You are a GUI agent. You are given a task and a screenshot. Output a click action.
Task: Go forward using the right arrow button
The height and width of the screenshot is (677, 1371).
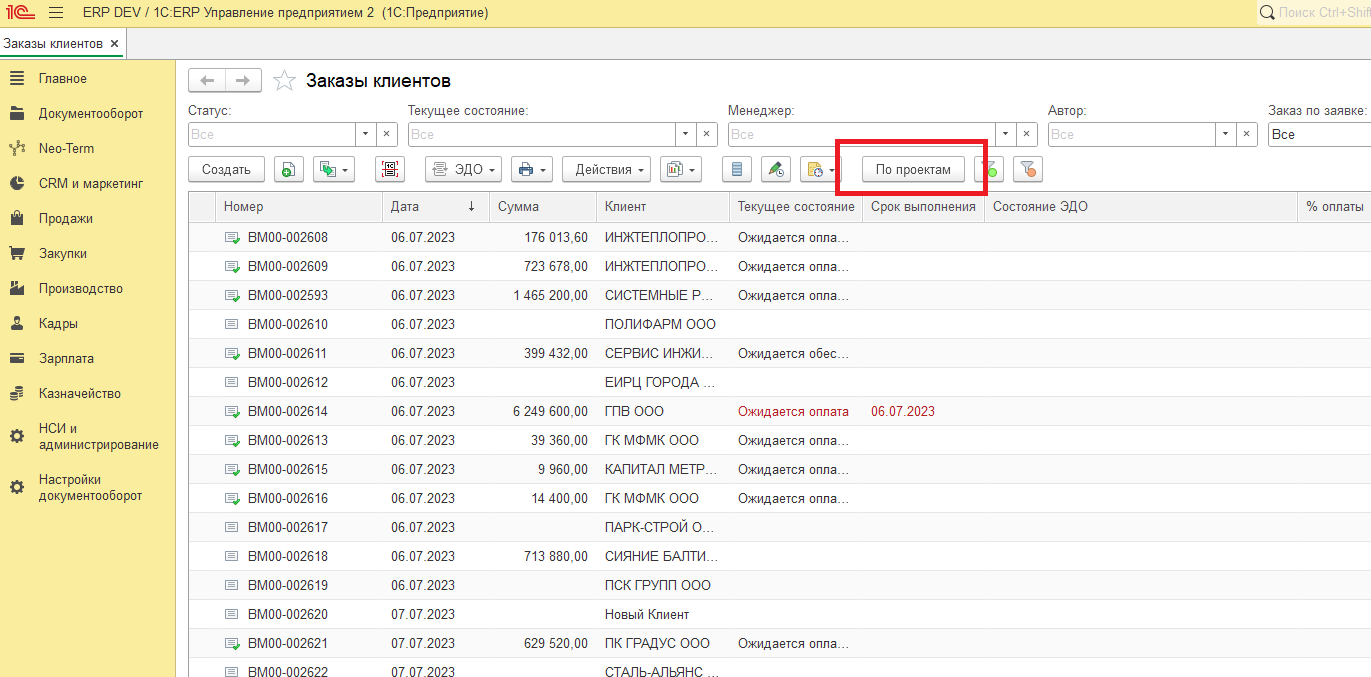pyautogui.click(x=243, y=81)
